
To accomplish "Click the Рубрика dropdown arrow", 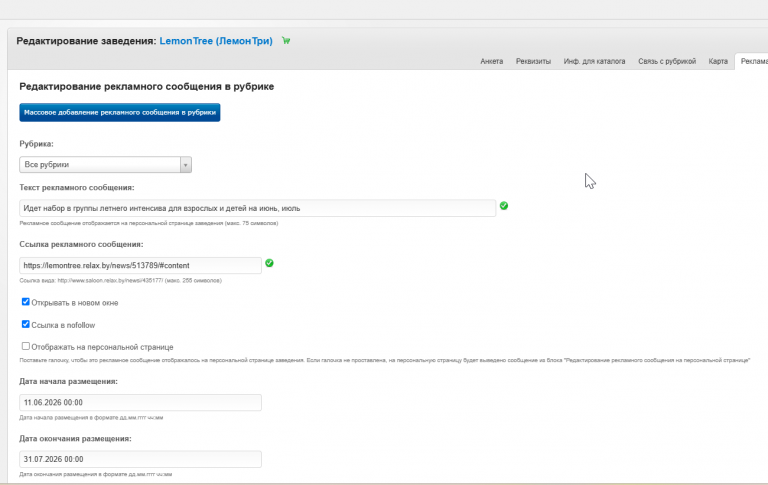I will click(x=186, y=165).
